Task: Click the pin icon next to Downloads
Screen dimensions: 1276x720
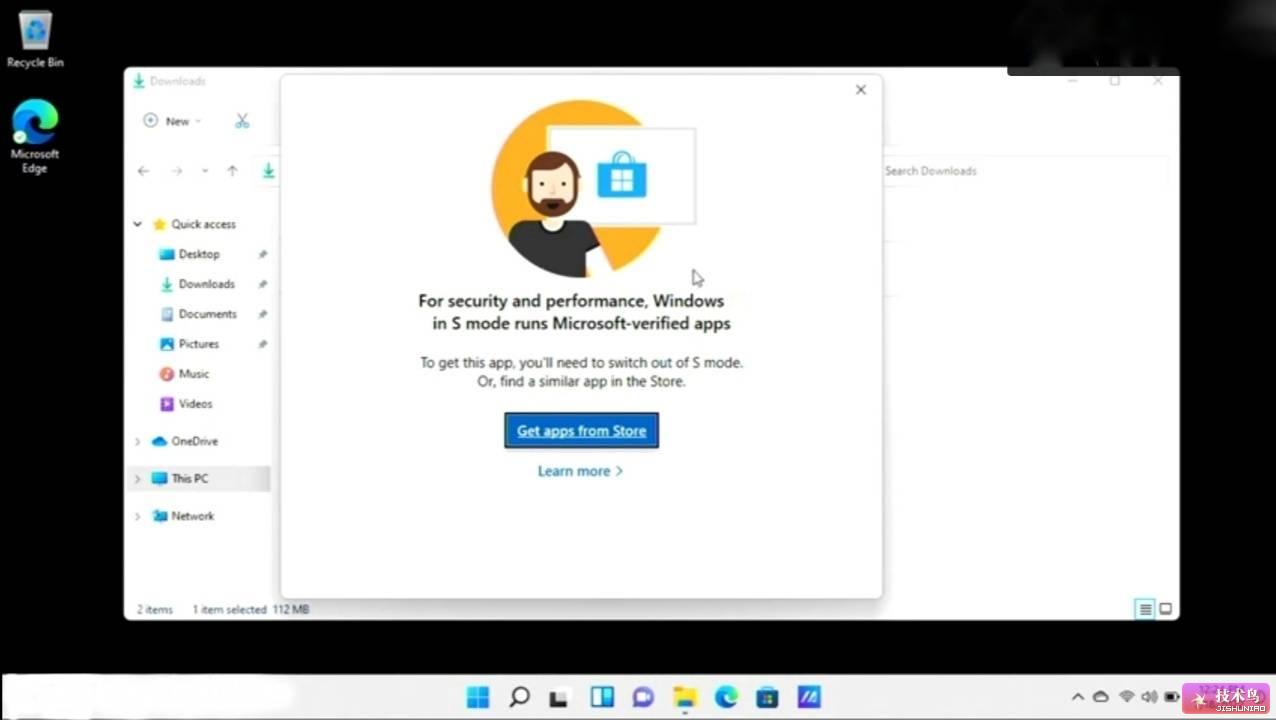Action: (262, 284)
